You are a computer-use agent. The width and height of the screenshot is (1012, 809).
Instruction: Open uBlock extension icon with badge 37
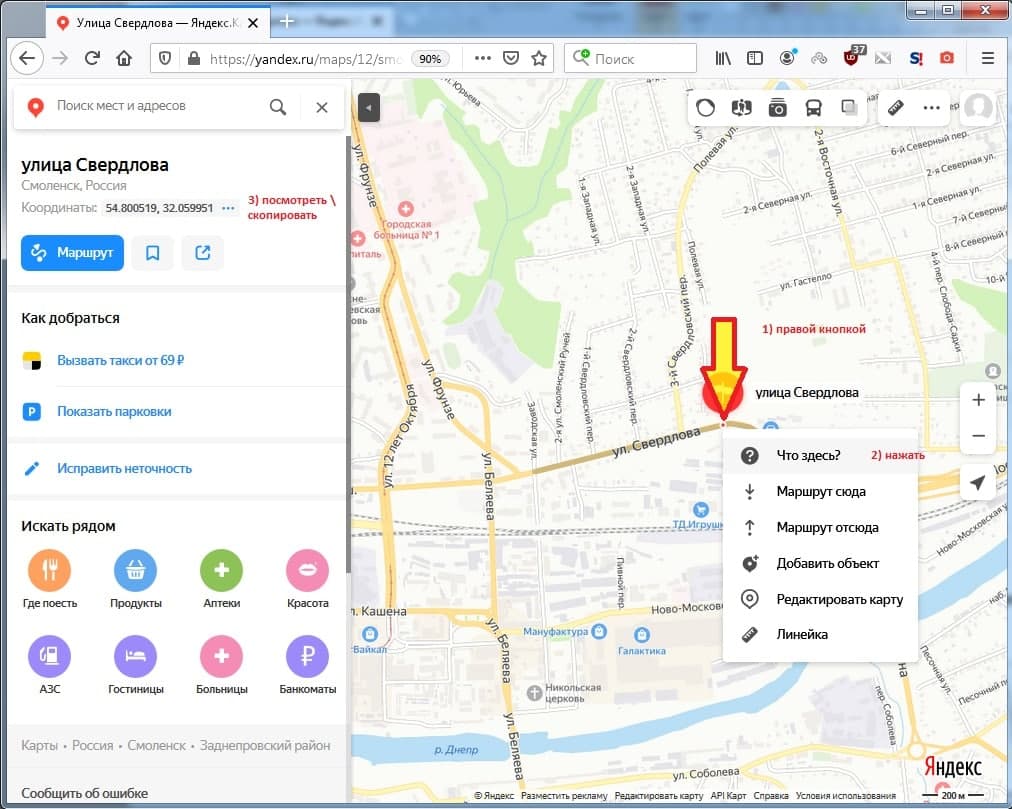point(853,57)
